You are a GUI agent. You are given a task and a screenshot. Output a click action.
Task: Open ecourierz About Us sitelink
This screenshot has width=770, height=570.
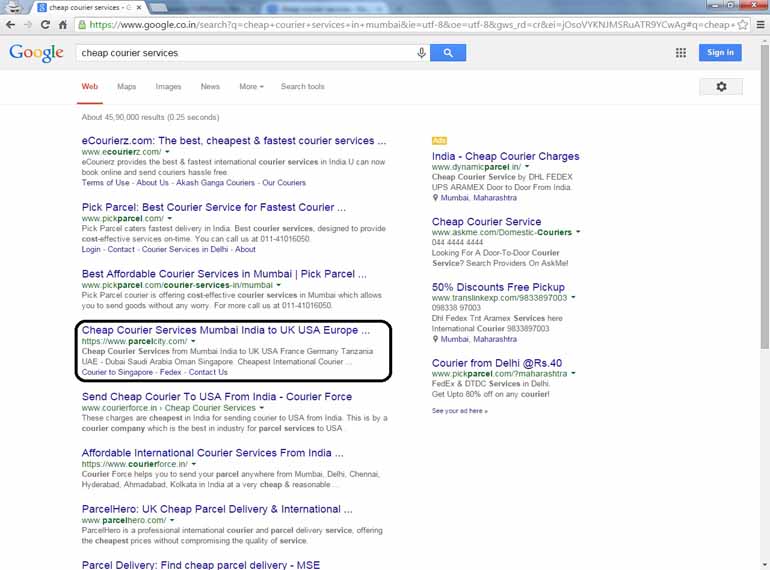152,183
